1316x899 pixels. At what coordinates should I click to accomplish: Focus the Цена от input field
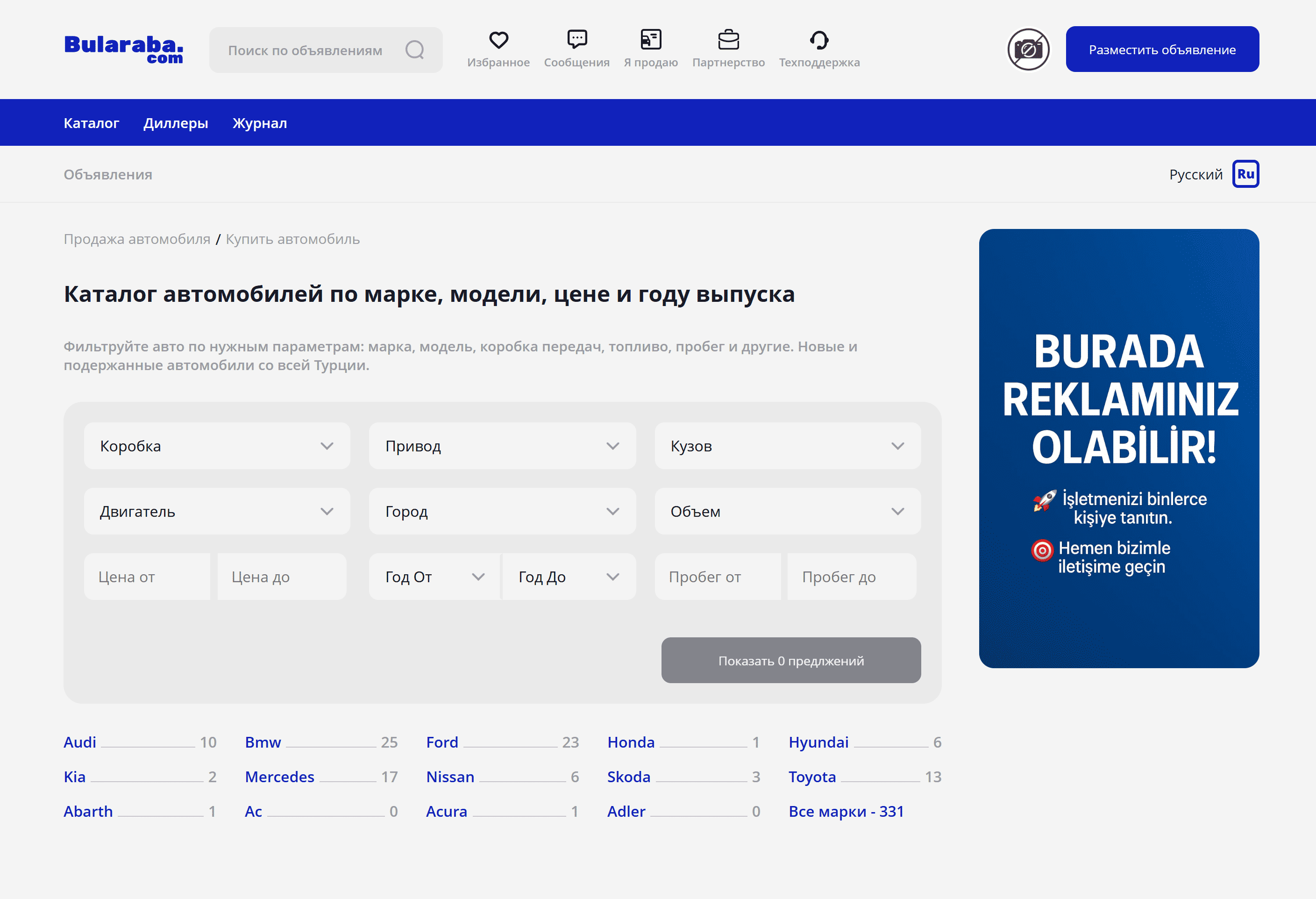pyautogui.click(x=147, y=577)
